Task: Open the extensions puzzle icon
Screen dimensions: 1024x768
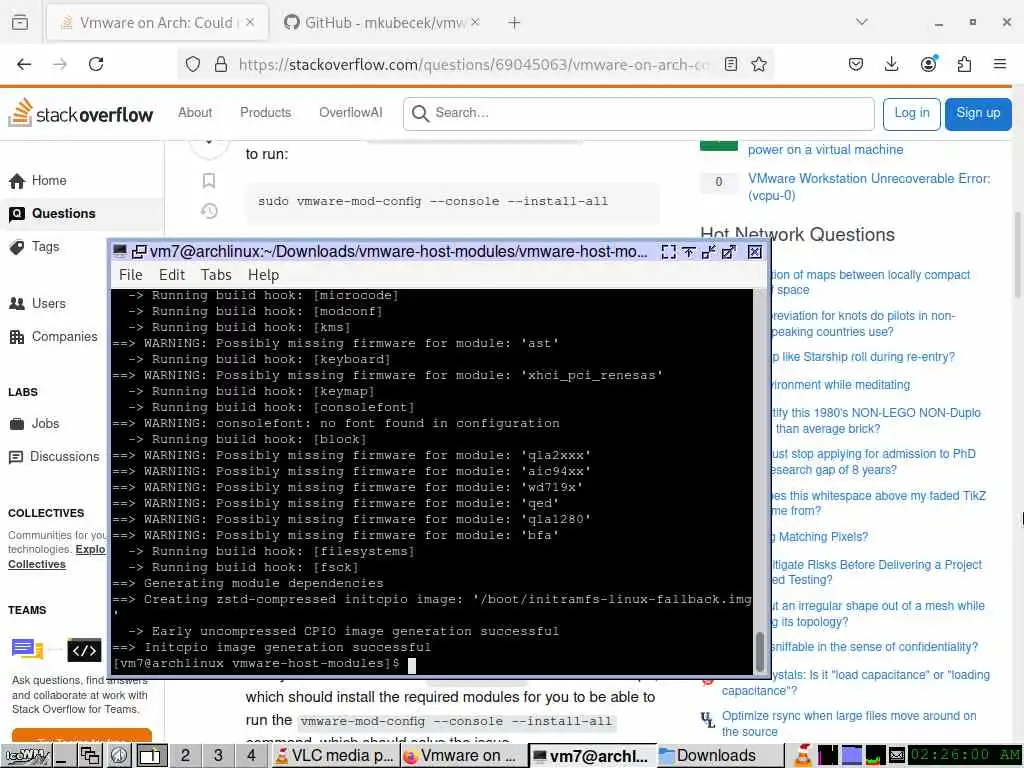Action: [964, 64]
